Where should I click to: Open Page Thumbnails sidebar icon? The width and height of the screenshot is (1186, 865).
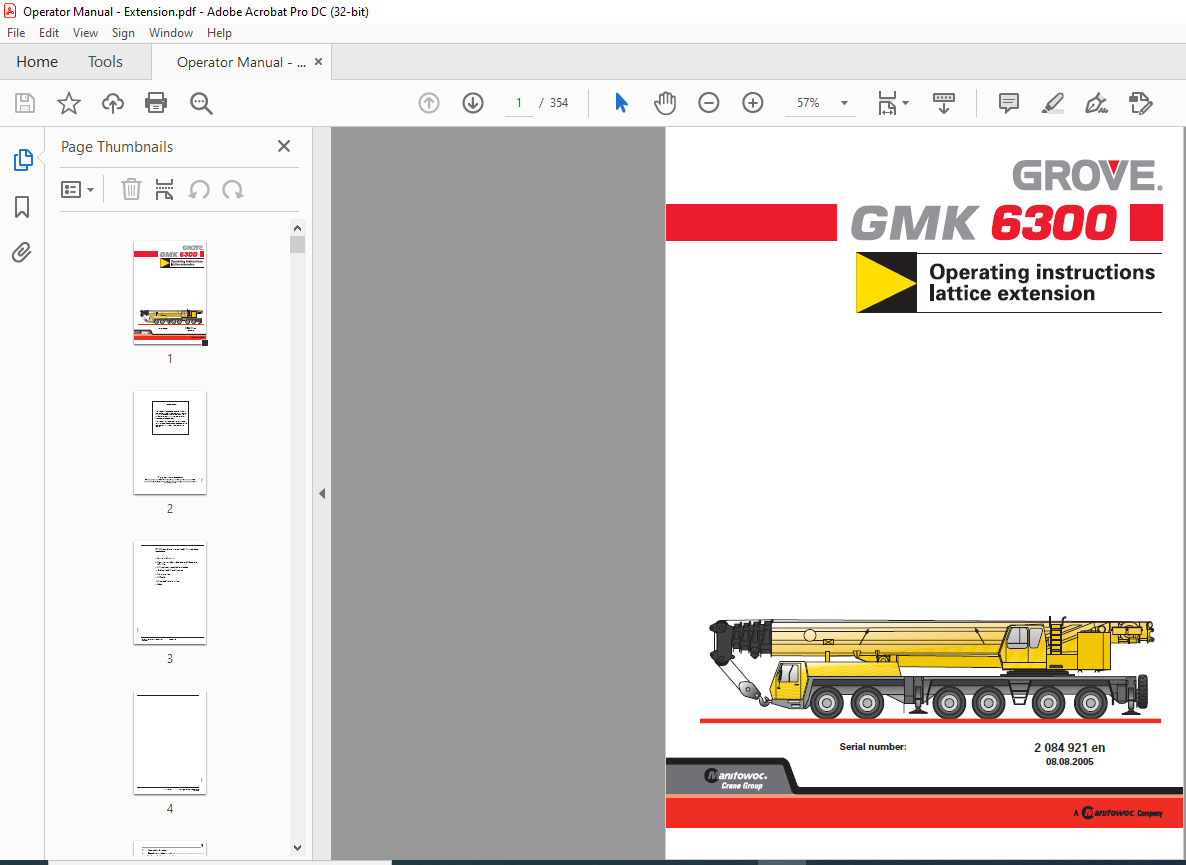click(x=23, y=160)
